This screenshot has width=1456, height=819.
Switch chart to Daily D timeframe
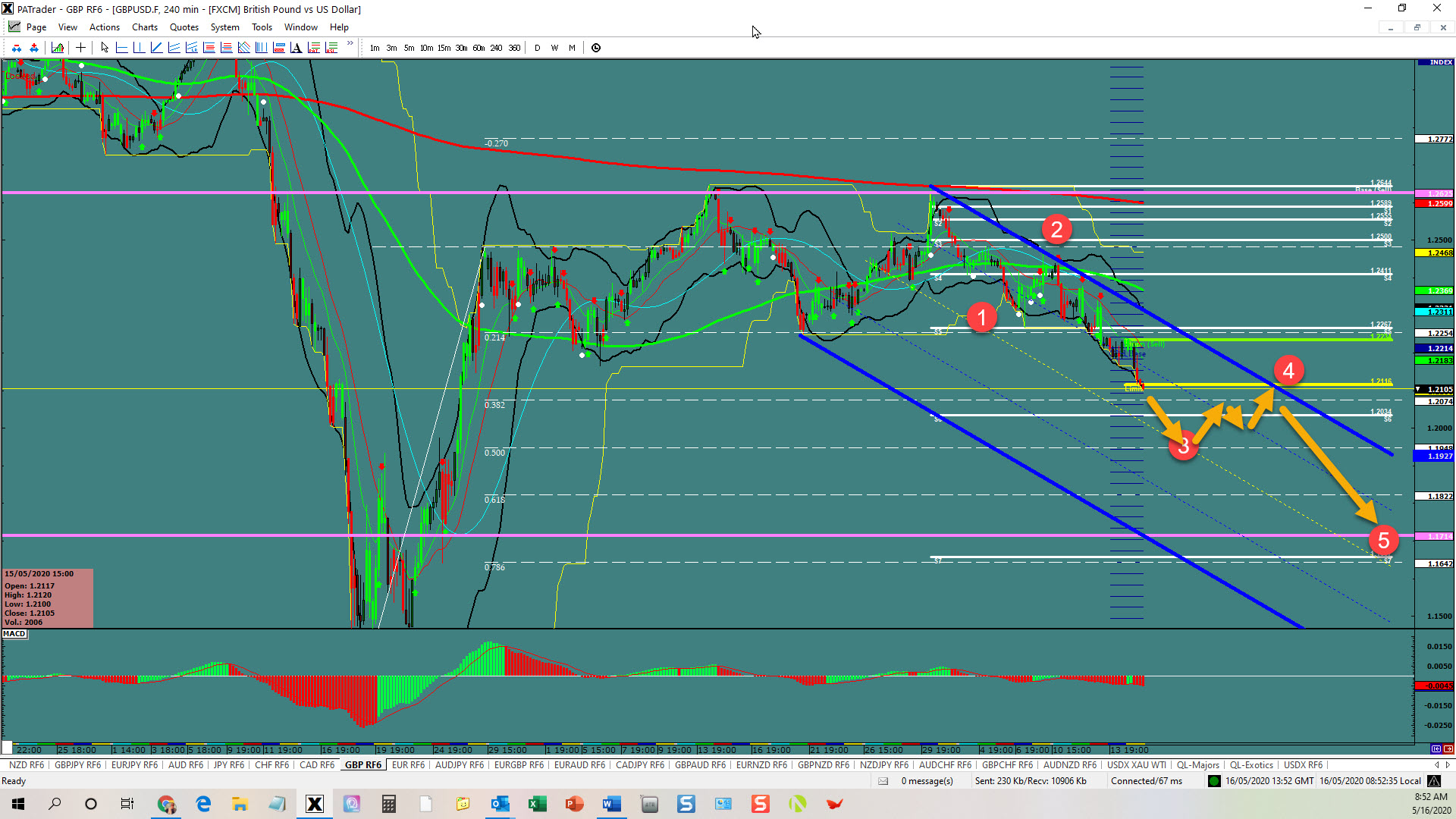[538, 48]
